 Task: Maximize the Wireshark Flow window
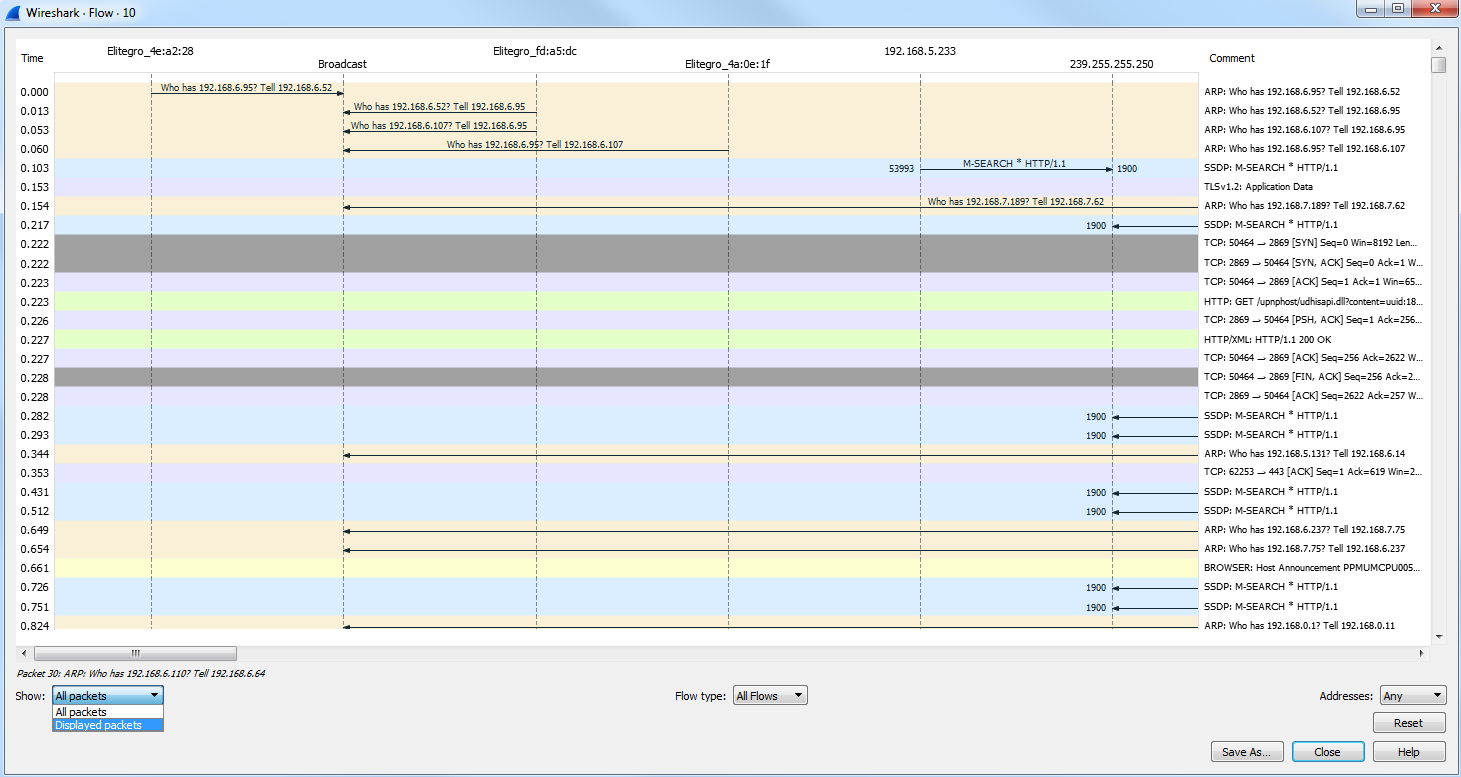coord(1397,9)
